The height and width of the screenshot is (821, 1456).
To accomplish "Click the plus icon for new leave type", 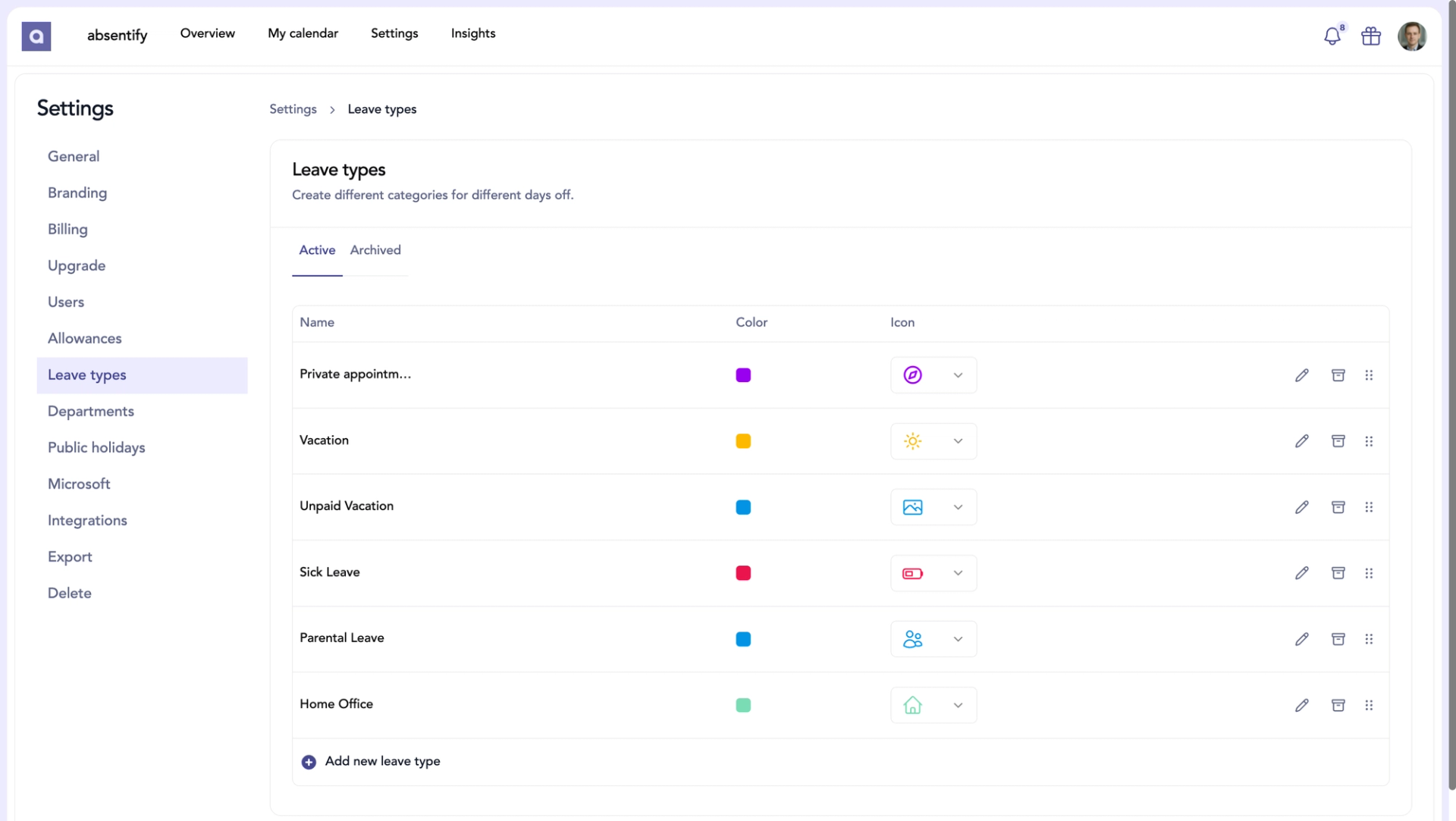I will pos(309,762).
